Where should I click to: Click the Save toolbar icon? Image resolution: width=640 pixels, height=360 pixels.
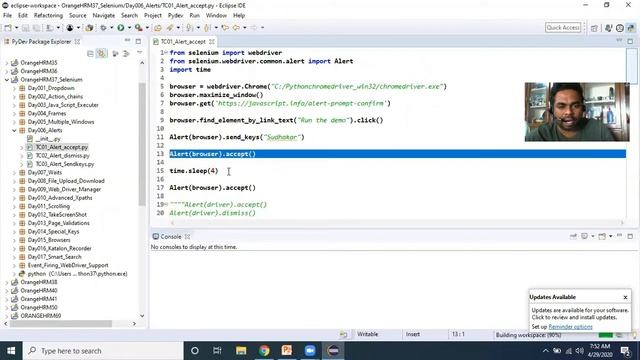25,28
